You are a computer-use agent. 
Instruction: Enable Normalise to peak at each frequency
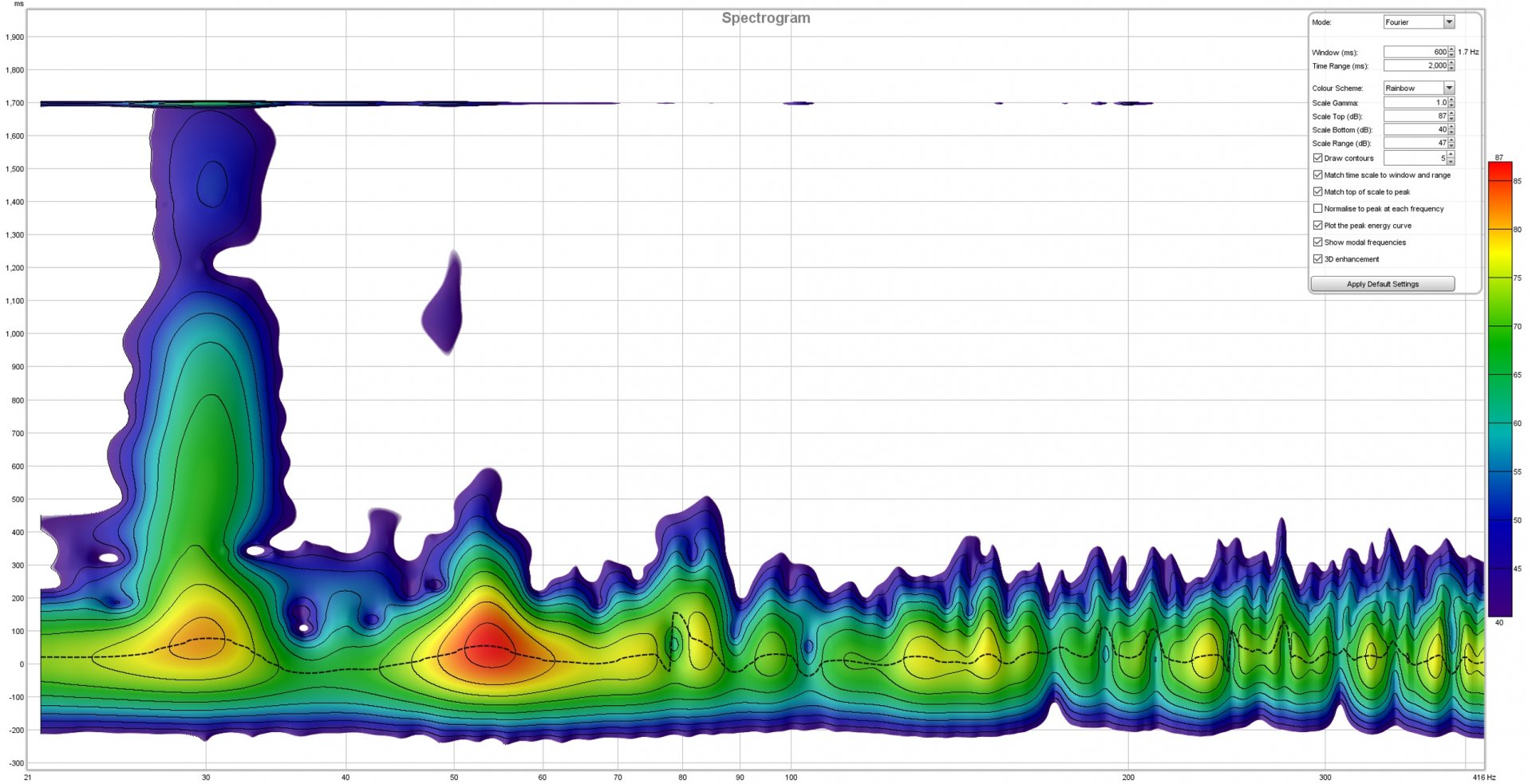[1317, 208]
